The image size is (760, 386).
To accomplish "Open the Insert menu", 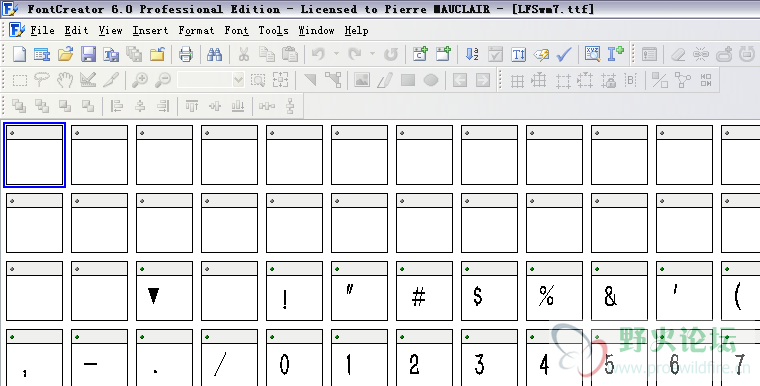I will [x=150, y=31].
